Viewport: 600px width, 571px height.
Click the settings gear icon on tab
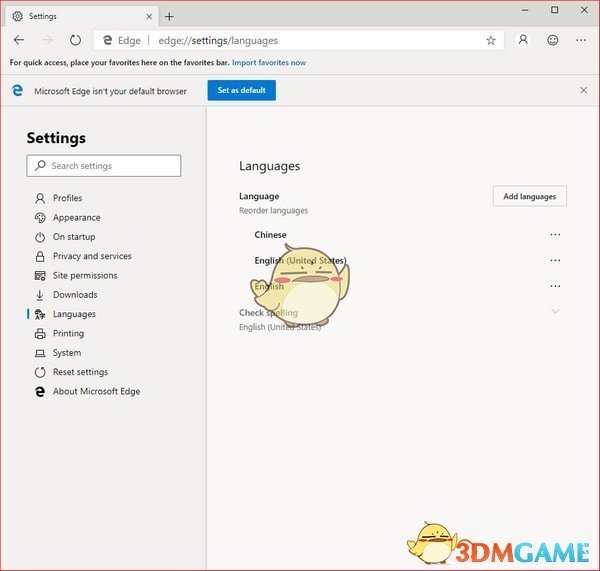click(x=18, y=16)
